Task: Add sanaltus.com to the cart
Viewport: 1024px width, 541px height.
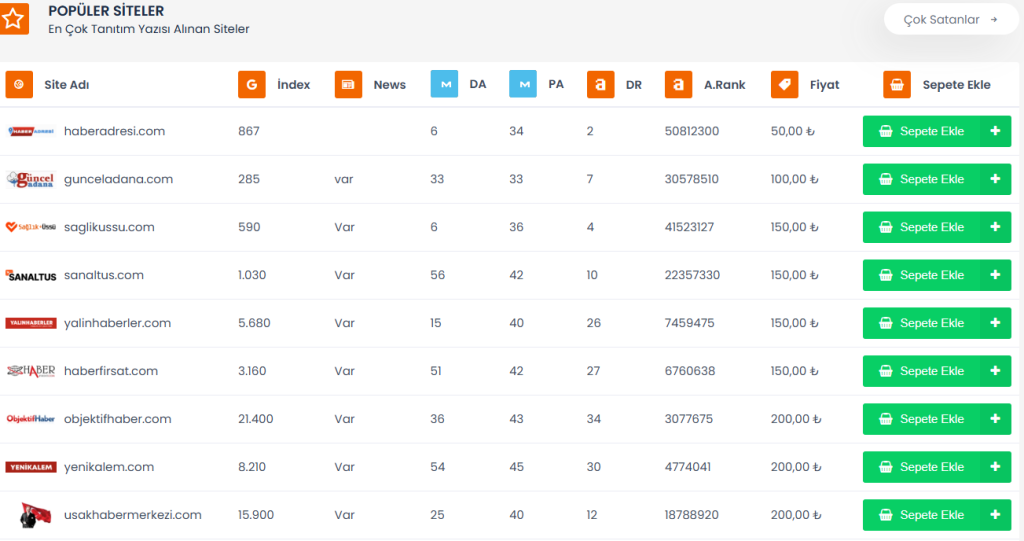Action: point(936,275)
